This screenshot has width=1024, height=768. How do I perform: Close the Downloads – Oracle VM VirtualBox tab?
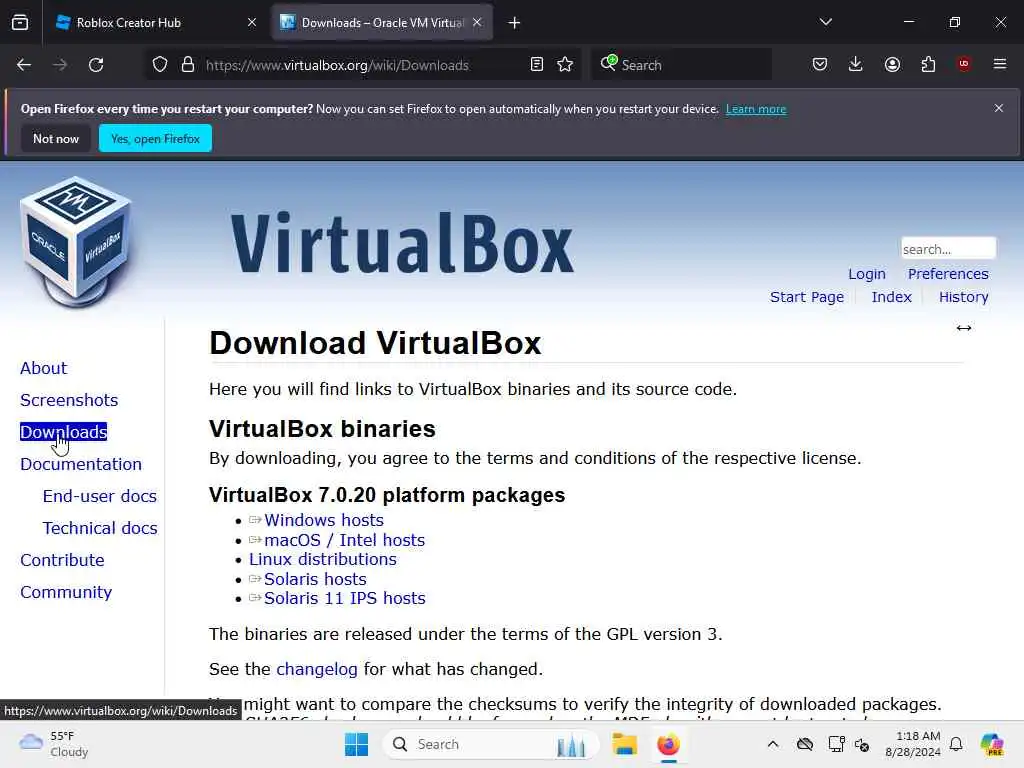[x=477, y=23]
